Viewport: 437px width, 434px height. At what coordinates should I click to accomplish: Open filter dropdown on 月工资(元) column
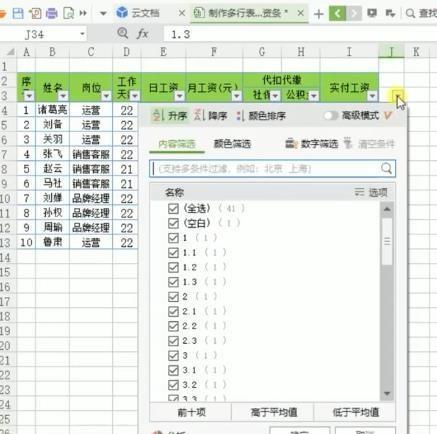coord(237,96)
